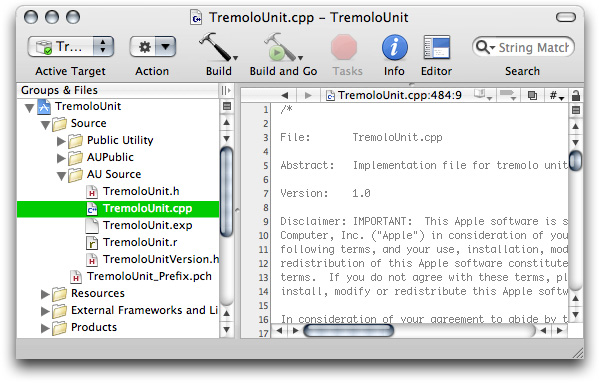Image resolution: width=599 pixels, height=384 pixels.
Task: Toggle the toolbar with the title bar pill button
Action: pos(565,17)
